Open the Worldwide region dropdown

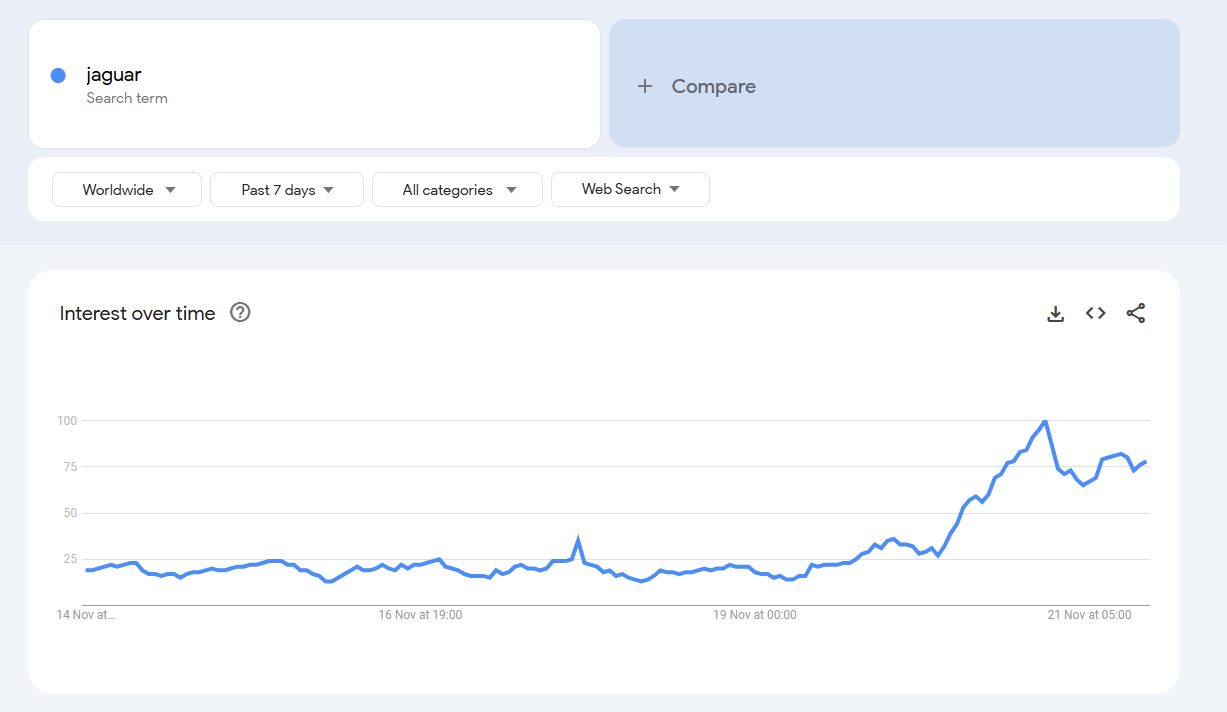(127, 190)
